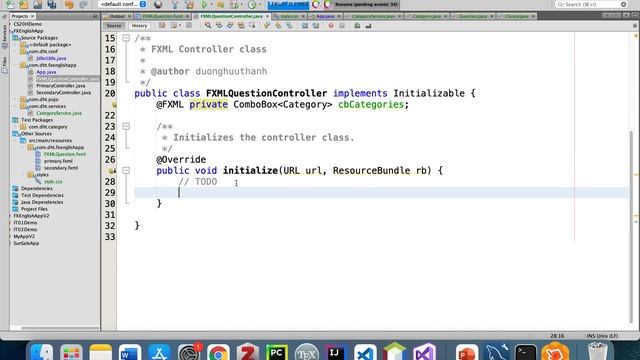Viewport: 640px width, 360px height.
Task: Open PrimaryController.java in the tree
Action: [x=60, y=86]
